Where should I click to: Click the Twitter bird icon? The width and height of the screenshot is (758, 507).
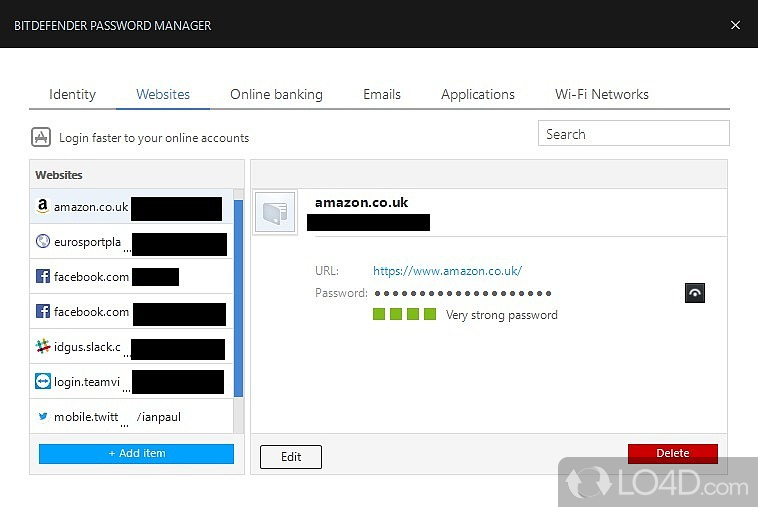coord(43,416)
